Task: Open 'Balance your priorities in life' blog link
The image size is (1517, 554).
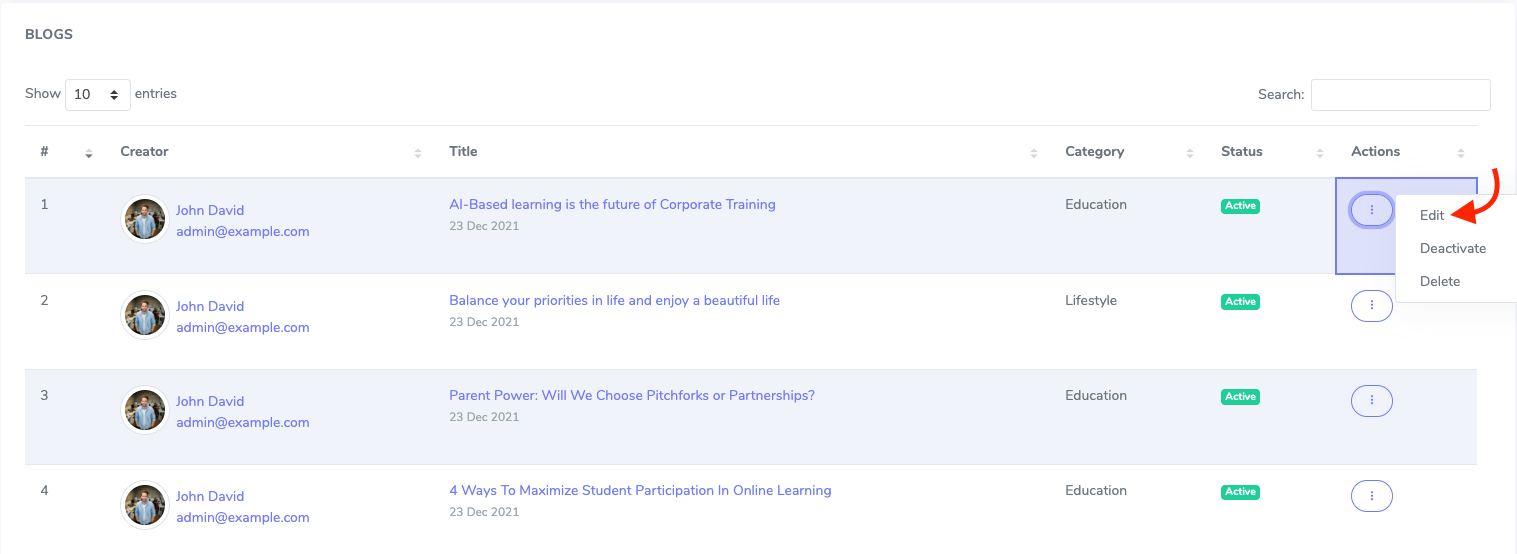Action: click(614, 300)
